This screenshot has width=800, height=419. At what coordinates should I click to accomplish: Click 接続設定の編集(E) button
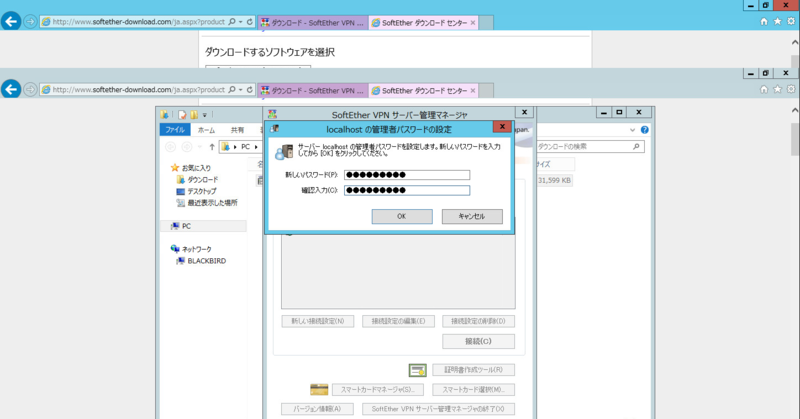398,321
